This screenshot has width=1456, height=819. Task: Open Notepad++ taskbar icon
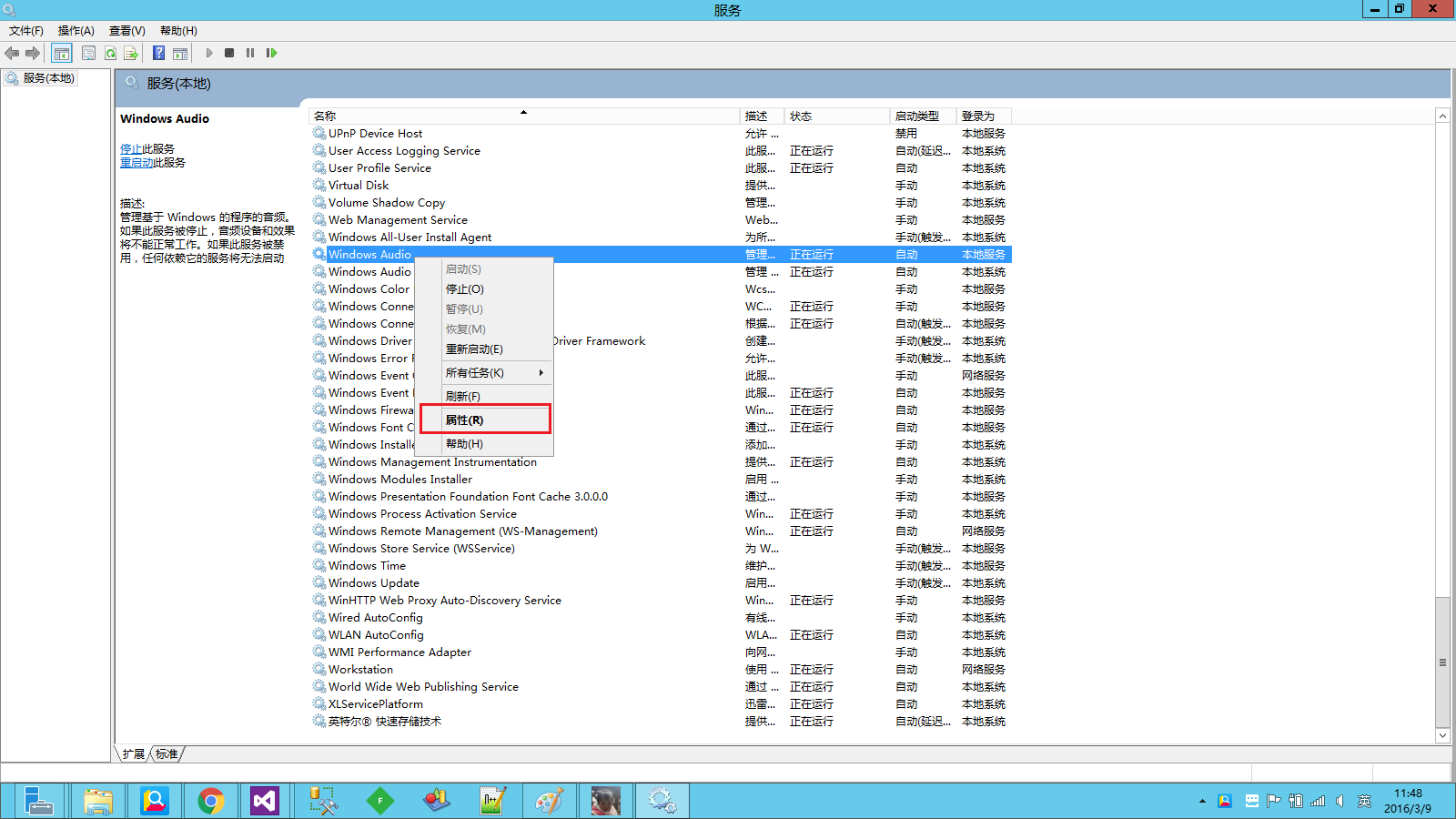click(492, 801)
